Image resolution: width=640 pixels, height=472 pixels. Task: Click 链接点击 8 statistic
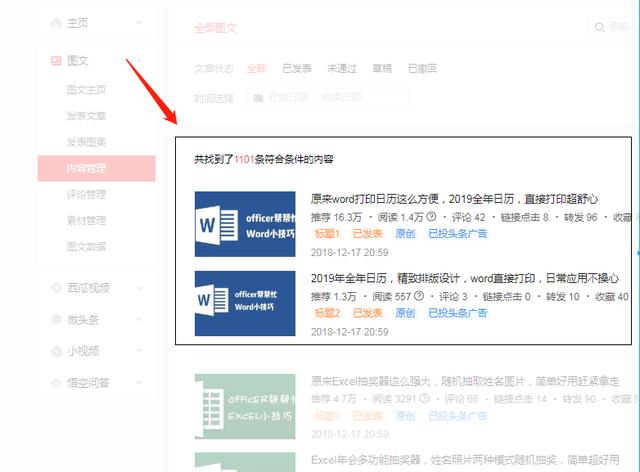pos(524,217)
